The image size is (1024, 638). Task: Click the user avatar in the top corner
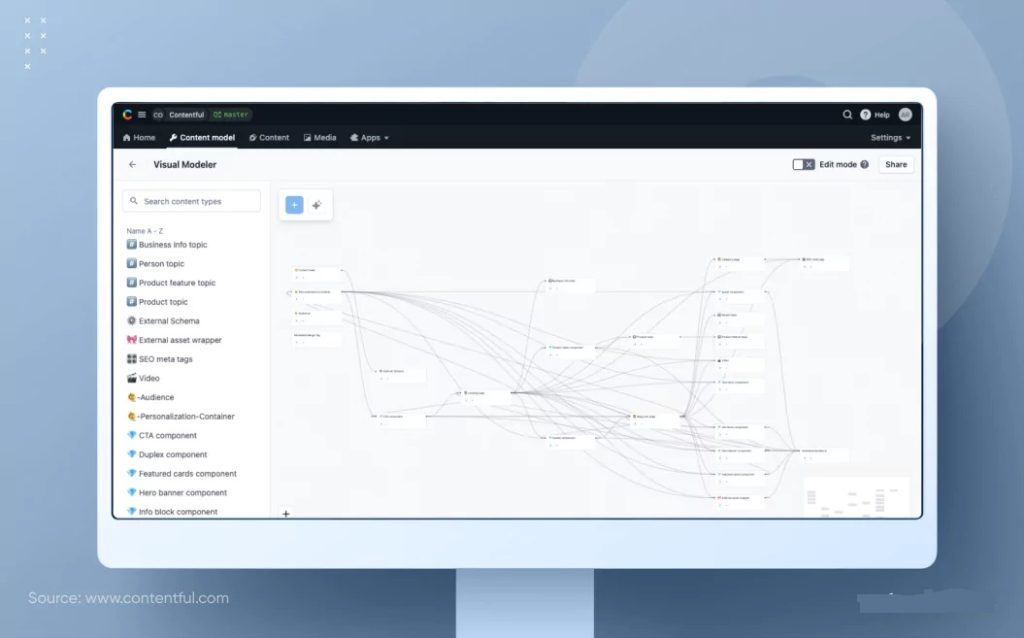coord(905,115)
